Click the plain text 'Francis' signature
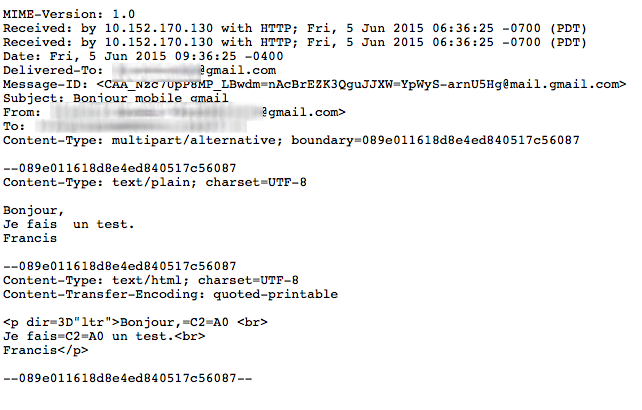 tap(30, 238)
